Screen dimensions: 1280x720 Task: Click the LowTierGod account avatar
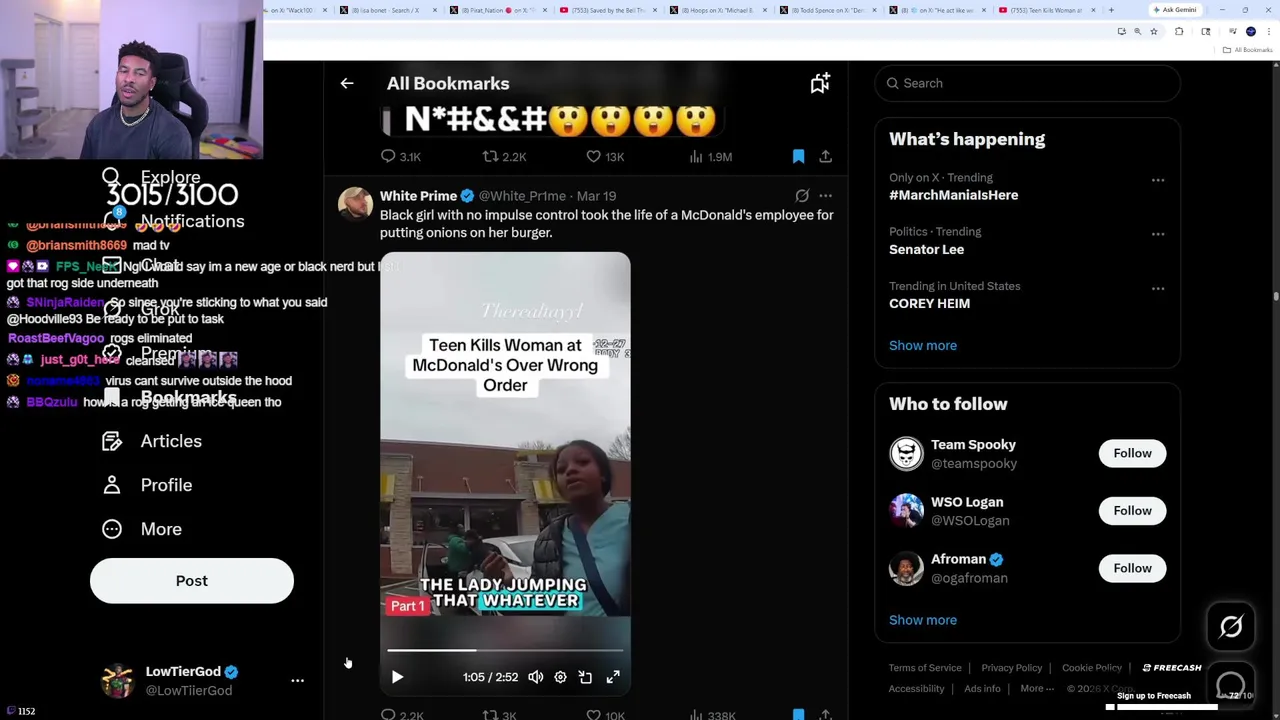coord(117,680)
